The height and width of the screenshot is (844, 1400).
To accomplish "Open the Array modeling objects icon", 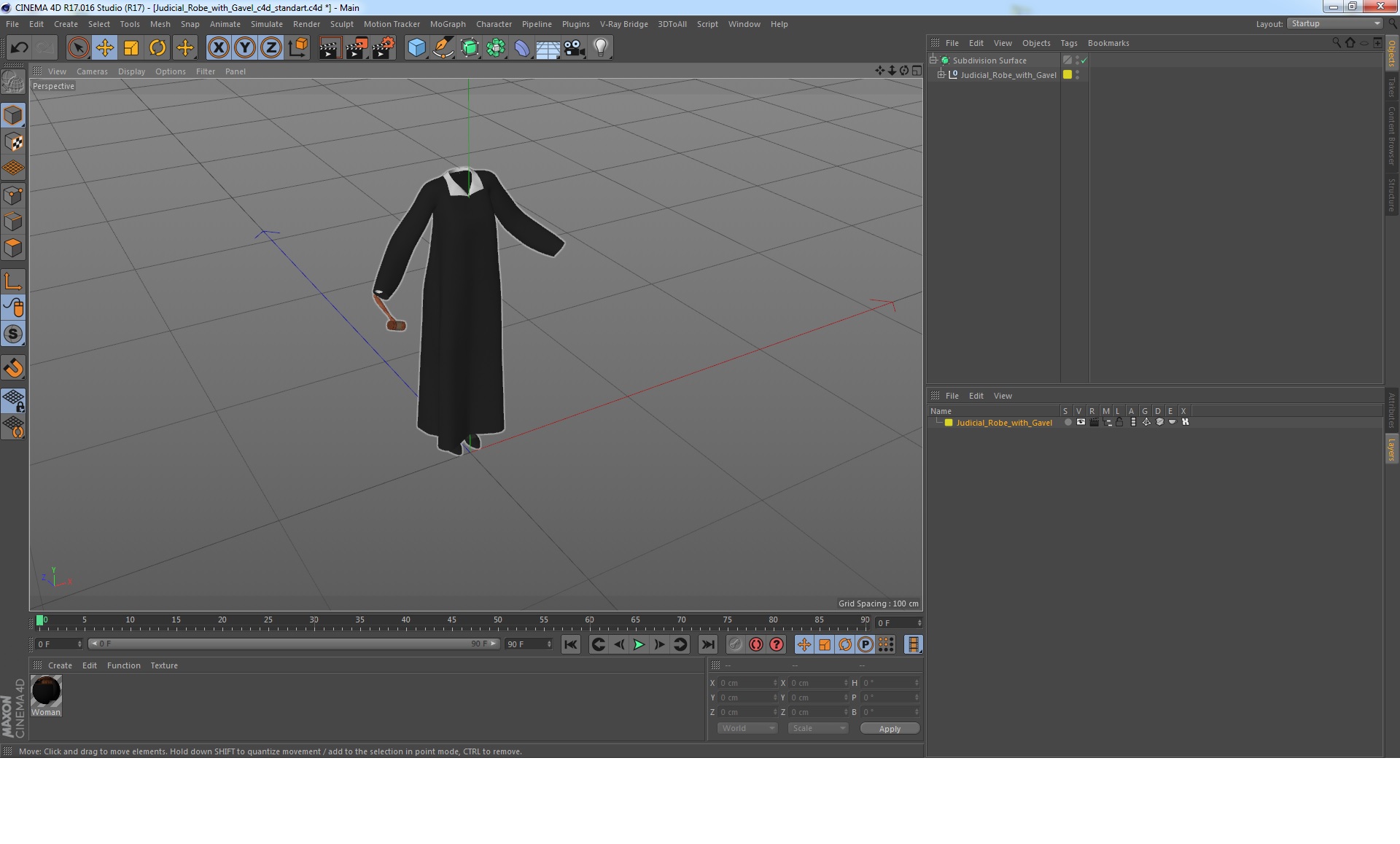I will pos(496,48).
